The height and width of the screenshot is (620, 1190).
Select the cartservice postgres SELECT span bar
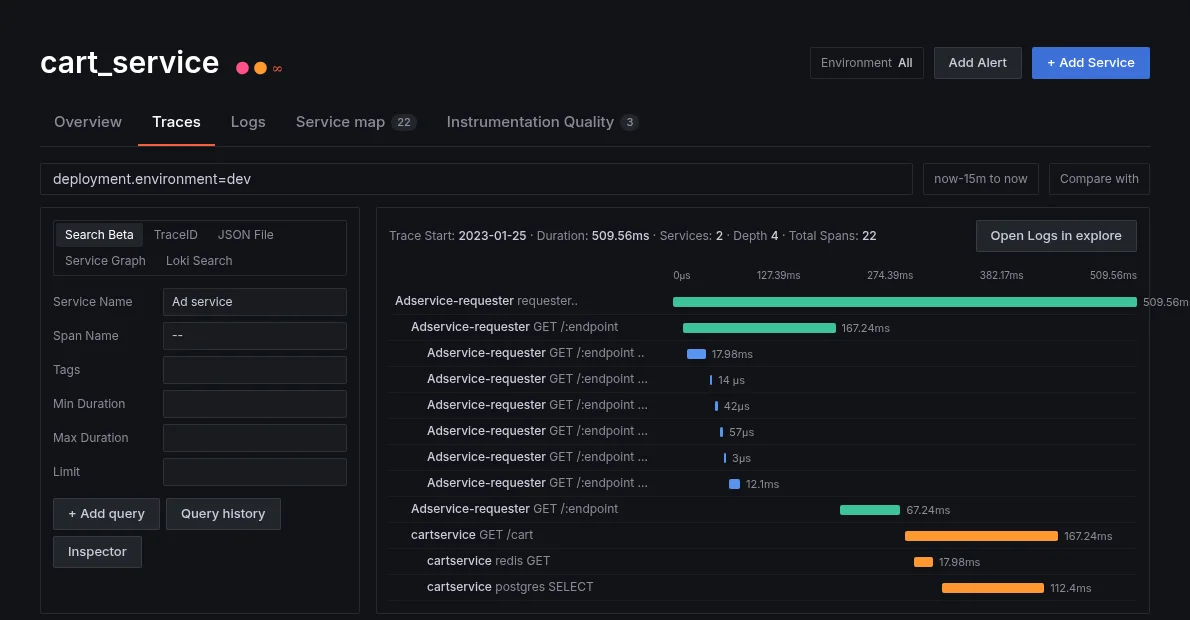[x=993, y=588]
